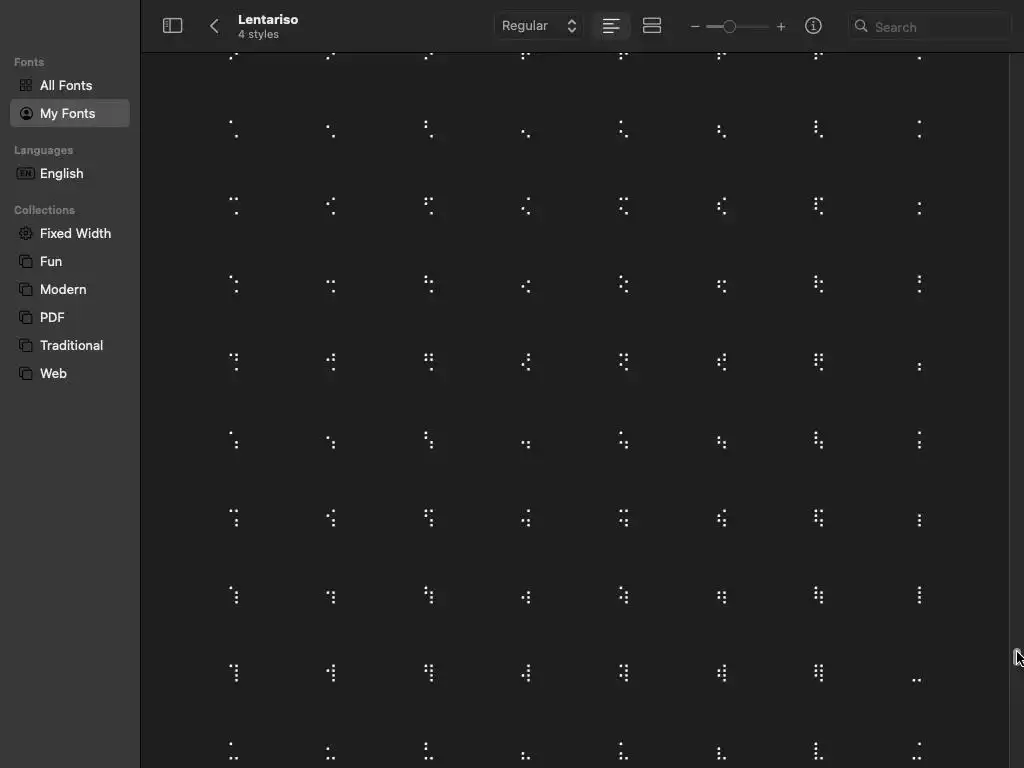Image resolution: width=1024 pixels, height=768 pixels.
Task: Click the PDF collection icon
Action: [x=25, y=318]
